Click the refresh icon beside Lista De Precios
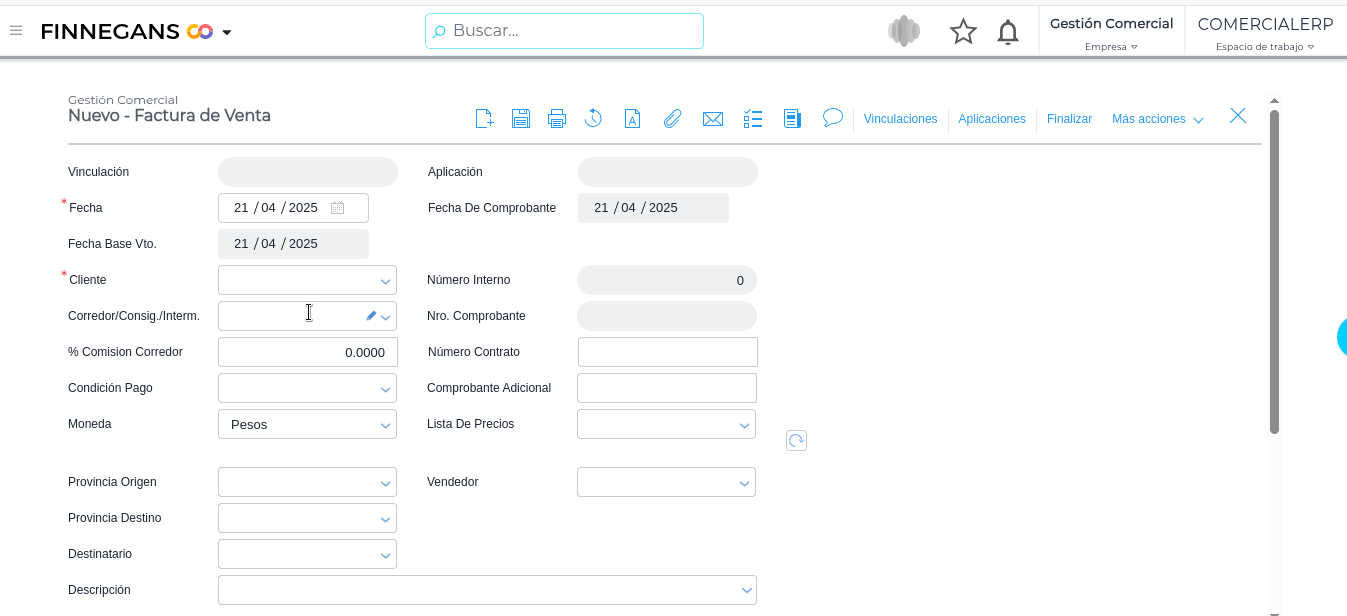The height and width of the screenshot is (616, 1347). (796, 441)
